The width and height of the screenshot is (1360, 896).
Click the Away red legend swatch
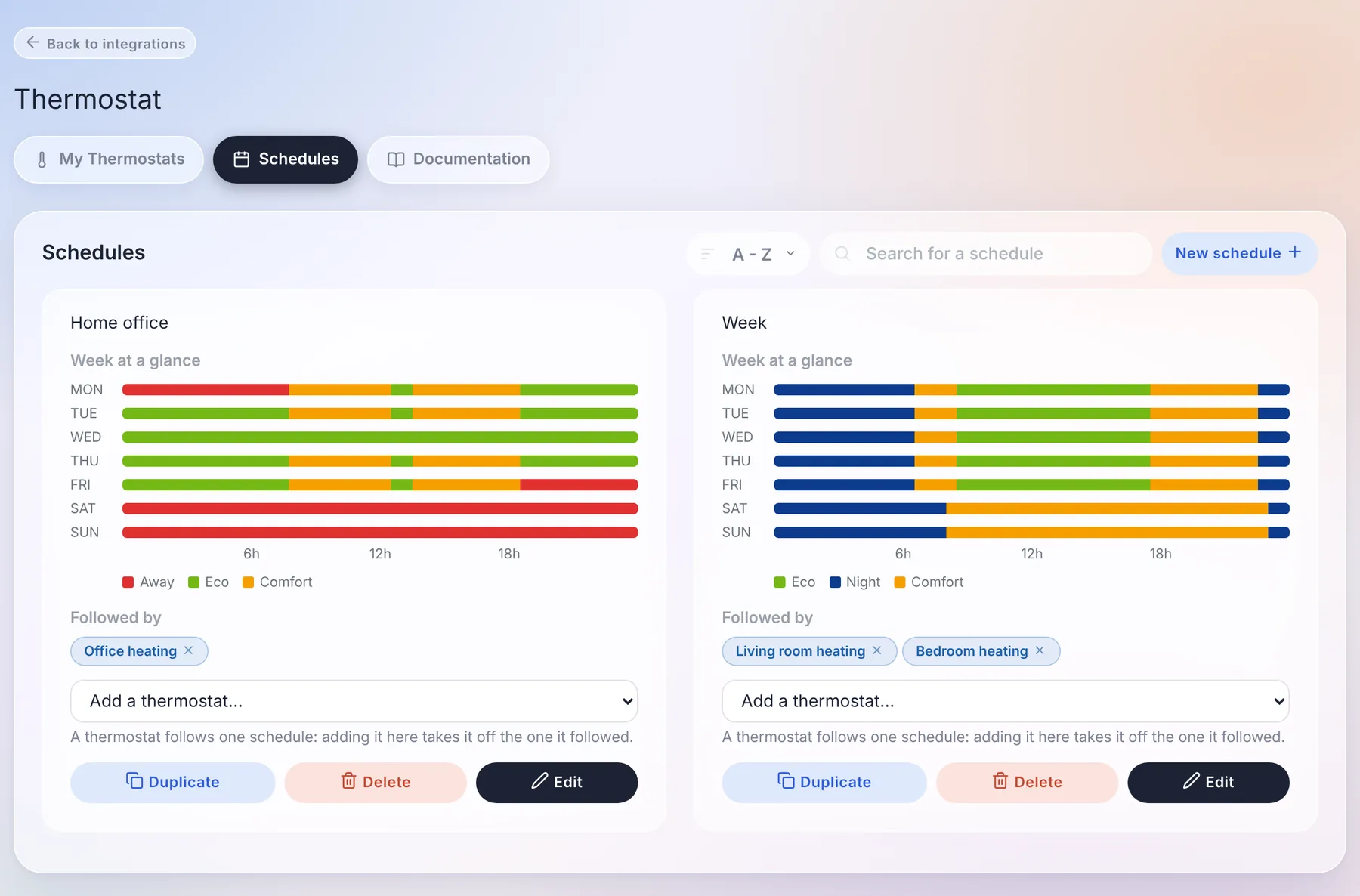[x=128, y=582]
